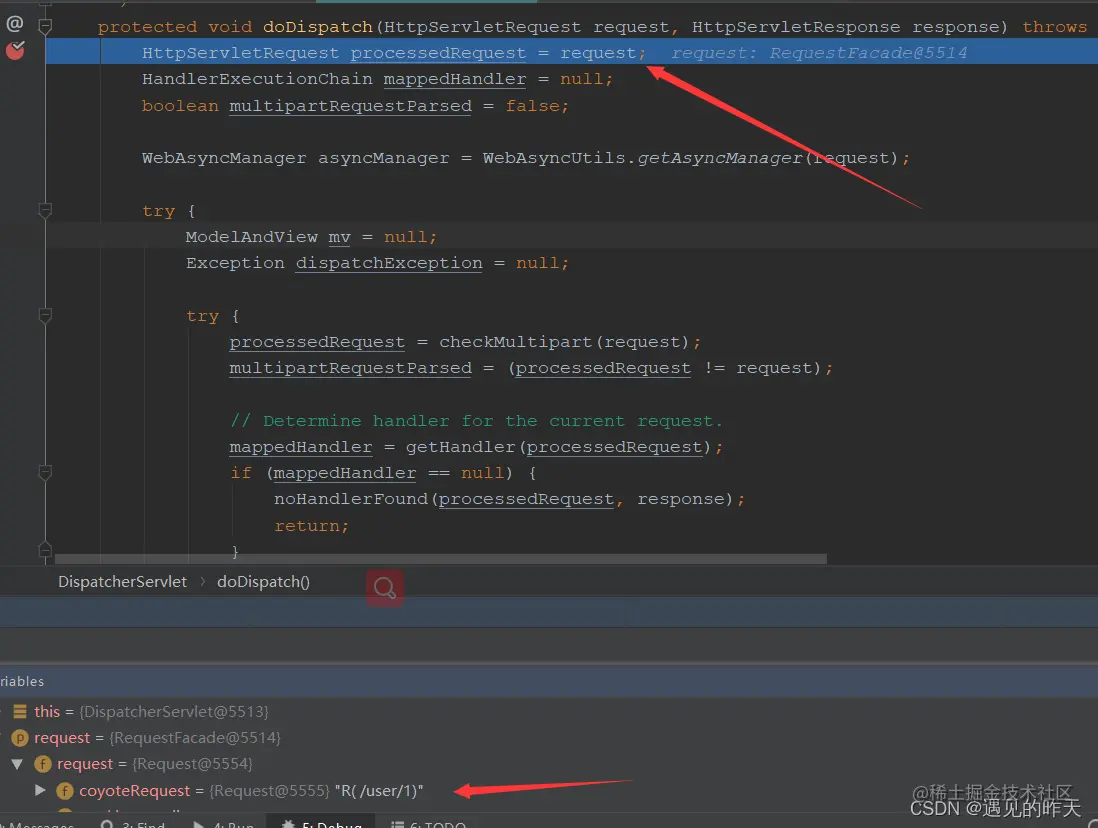Click the multipartRequestParsed = false declaration
Image resolution: width=1098 pixels, height=828 pixels.
coord(356,106)
